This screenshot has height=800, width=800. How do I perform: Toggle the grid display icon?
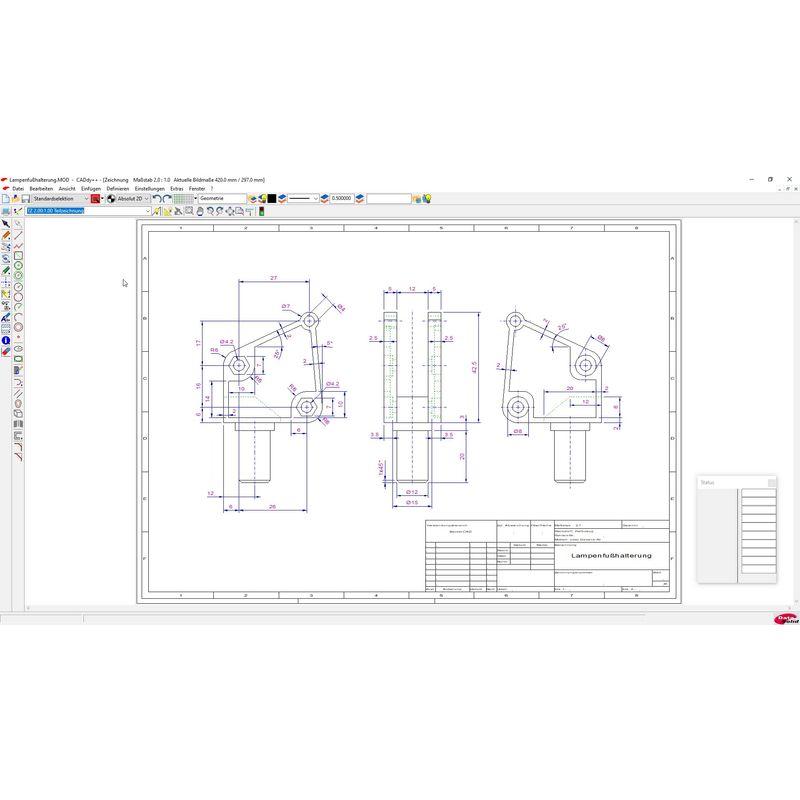pos(183,199)
